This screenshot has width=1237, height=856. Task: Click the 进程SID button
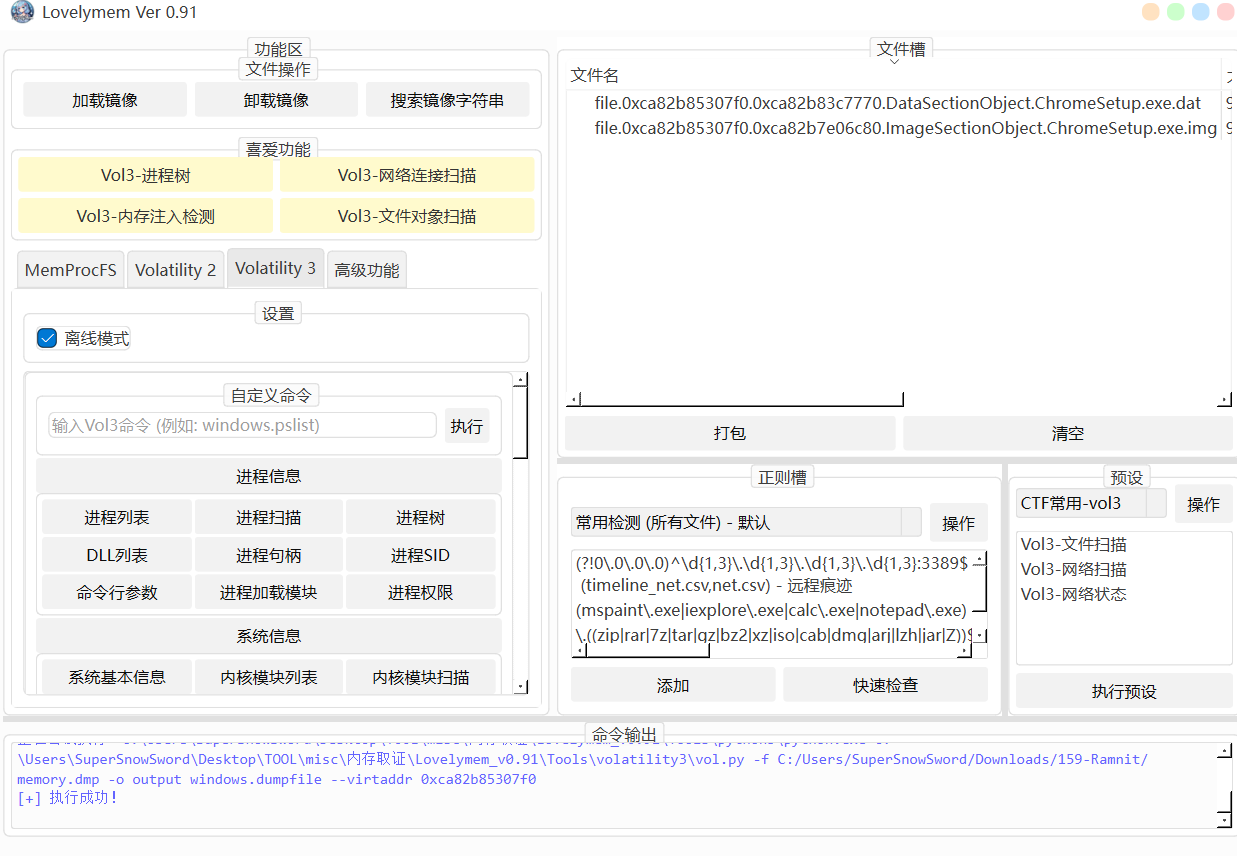[x=421, y=555]
